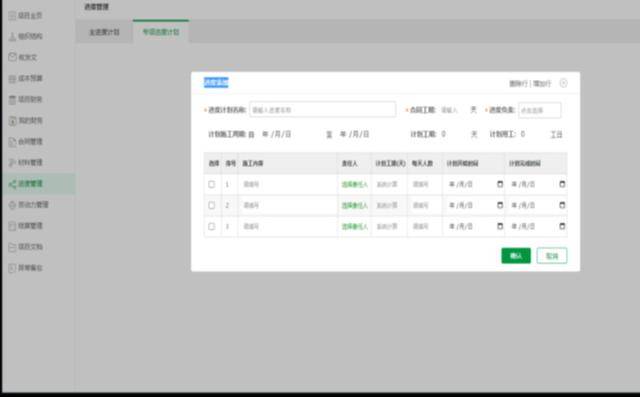Choose 选择责任人 in row 2

click(x=354, y=205)
